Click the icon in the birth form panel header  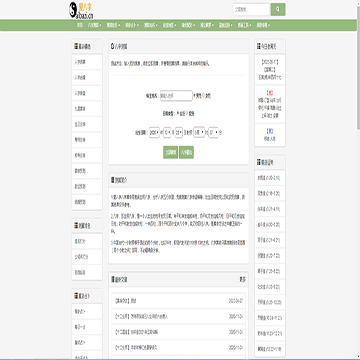coord(112,47)
